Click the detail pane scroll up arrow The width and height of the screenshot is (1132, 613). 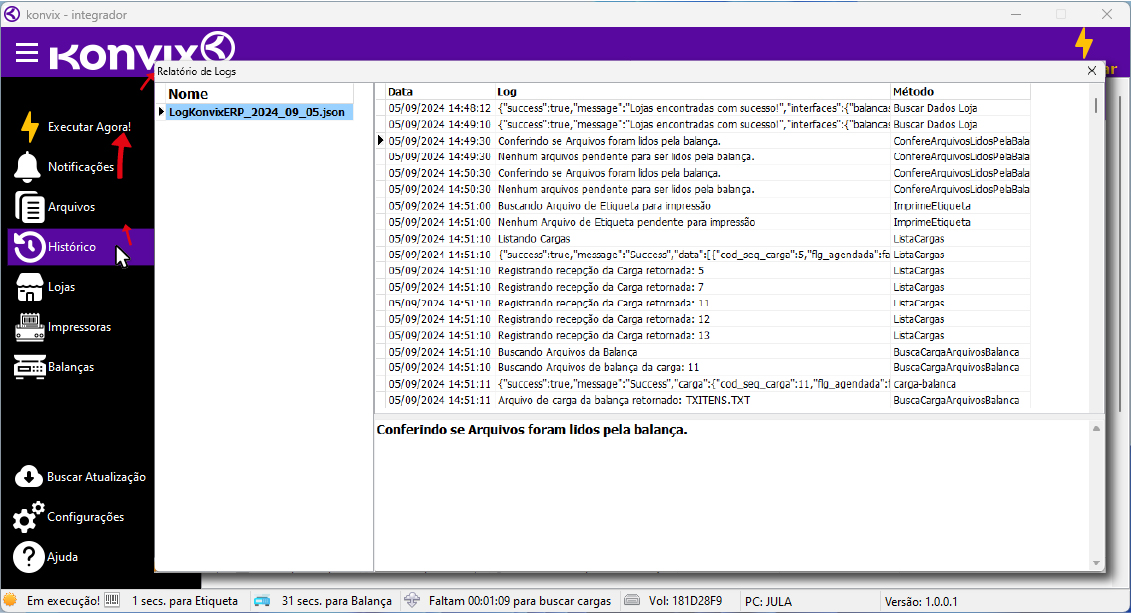tap(1096, 429)
